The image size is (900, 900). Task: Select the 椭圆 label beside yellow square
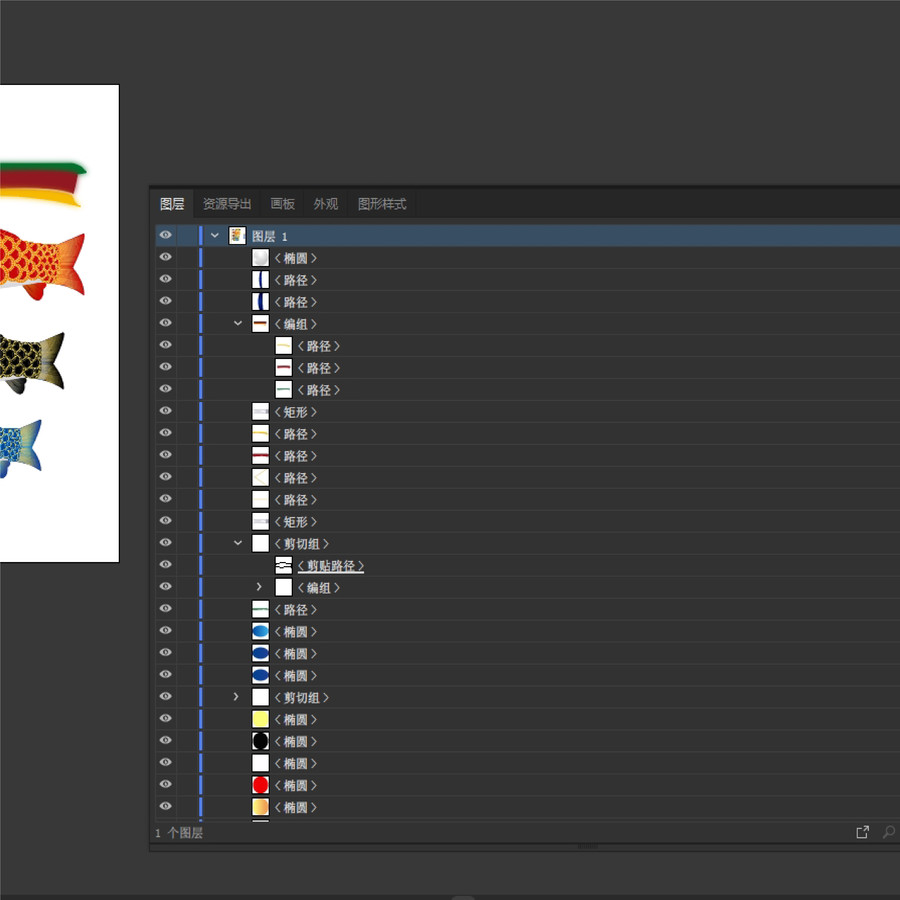point(296,719)
